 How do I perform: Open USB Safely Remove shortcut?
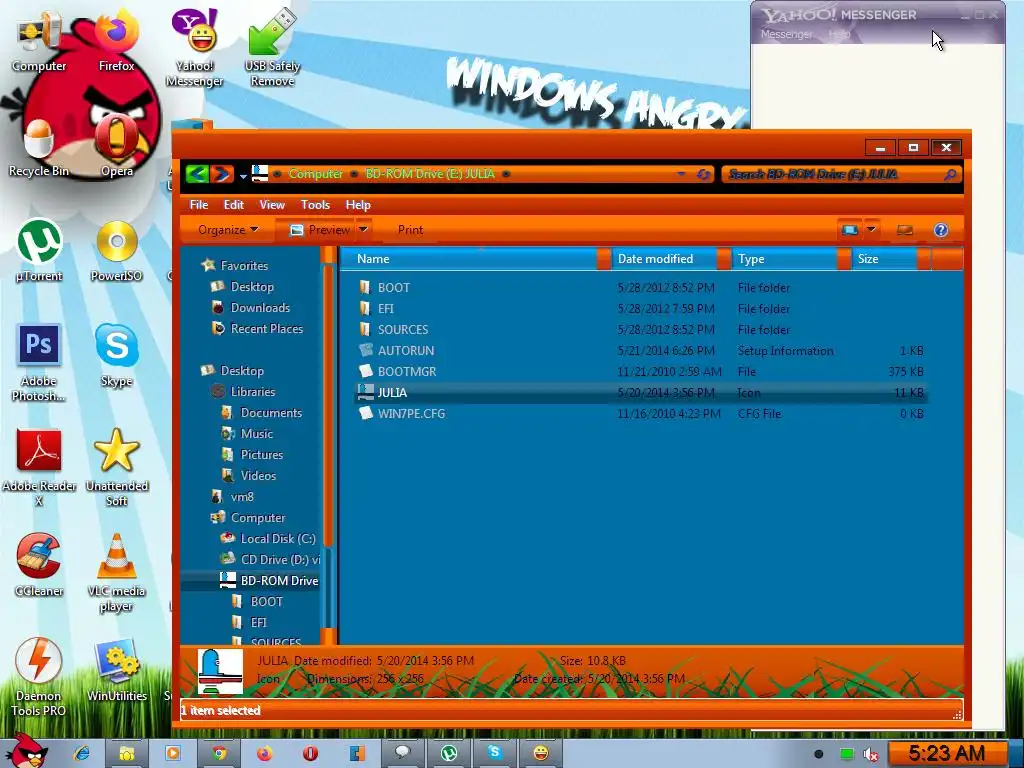[272, 49]
